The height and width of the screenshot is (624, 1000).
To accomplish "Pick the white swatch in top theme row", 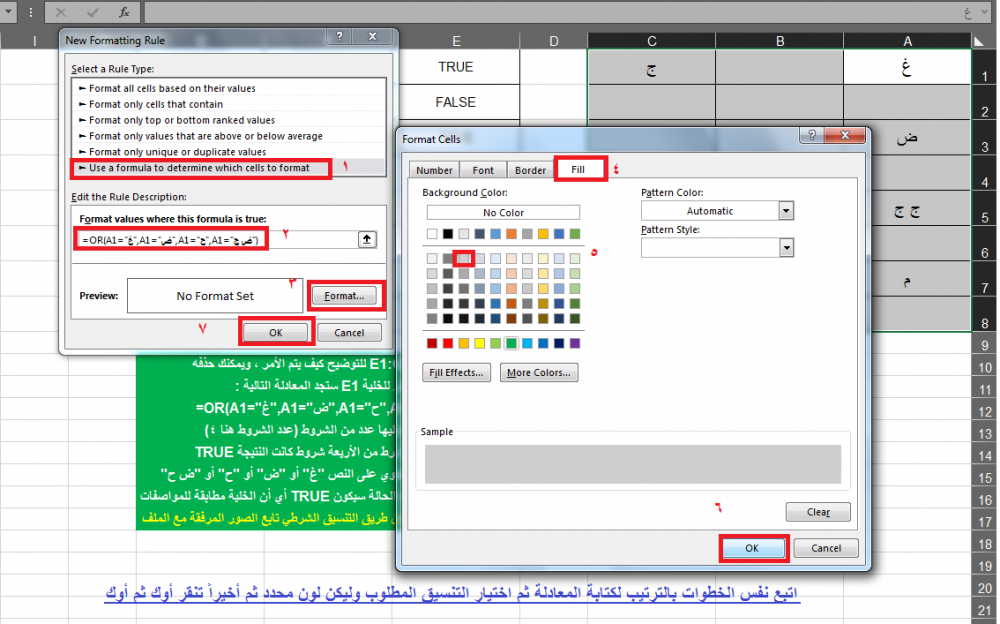I will pos(432,234).
